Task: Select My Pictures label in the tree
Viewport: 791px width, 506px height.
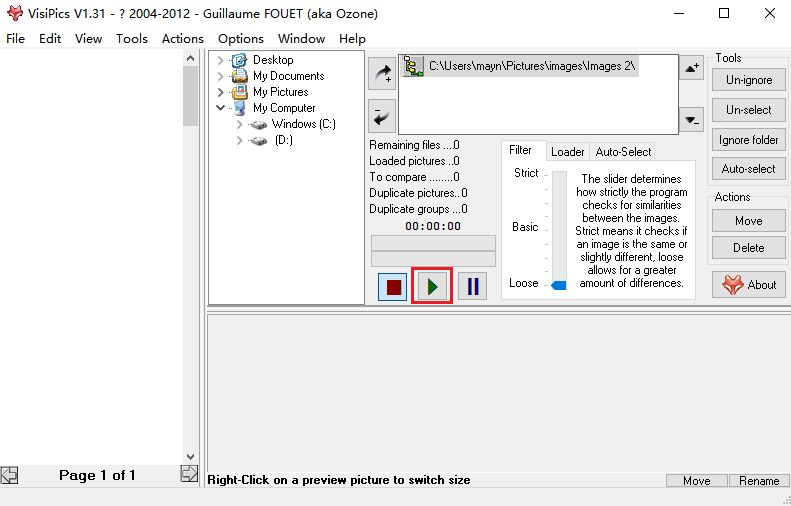Action: [280, 92]
